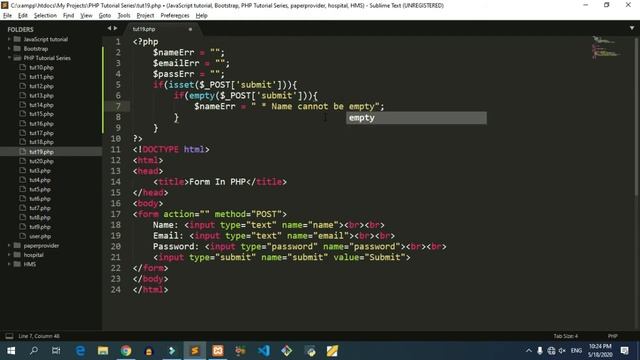Open tut4.php in the sidebar
Viewport: 640px width, 360px height.
40,180
